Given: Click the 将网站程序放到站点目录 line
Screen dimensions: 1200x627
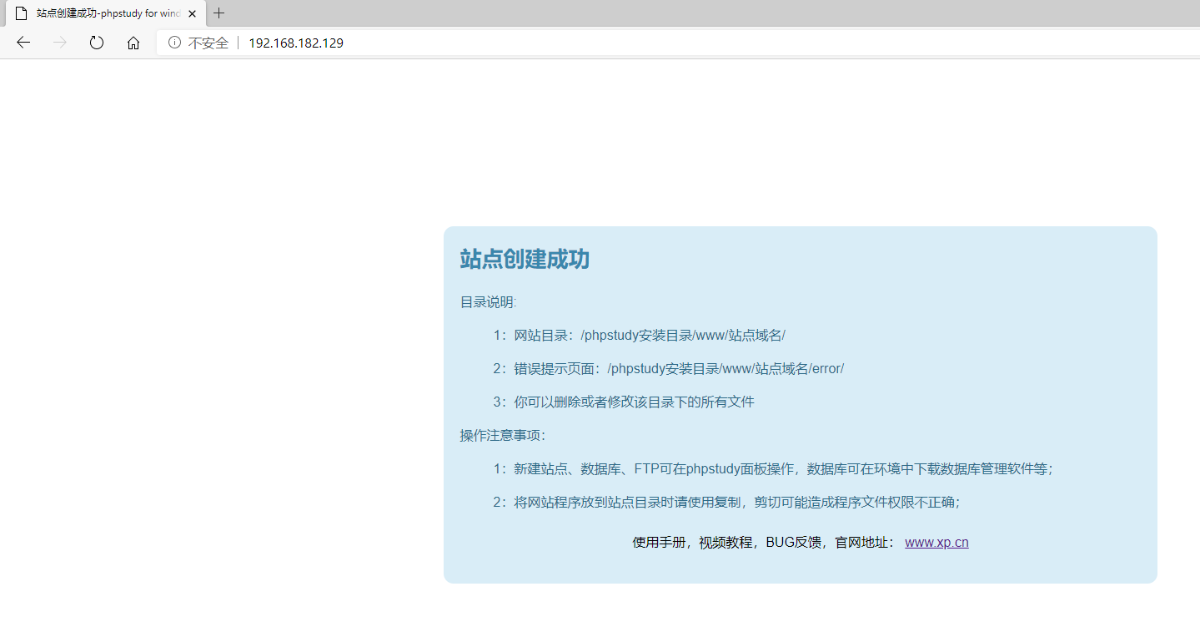Looking at the screenshot, I should click(x=726, y=502).
